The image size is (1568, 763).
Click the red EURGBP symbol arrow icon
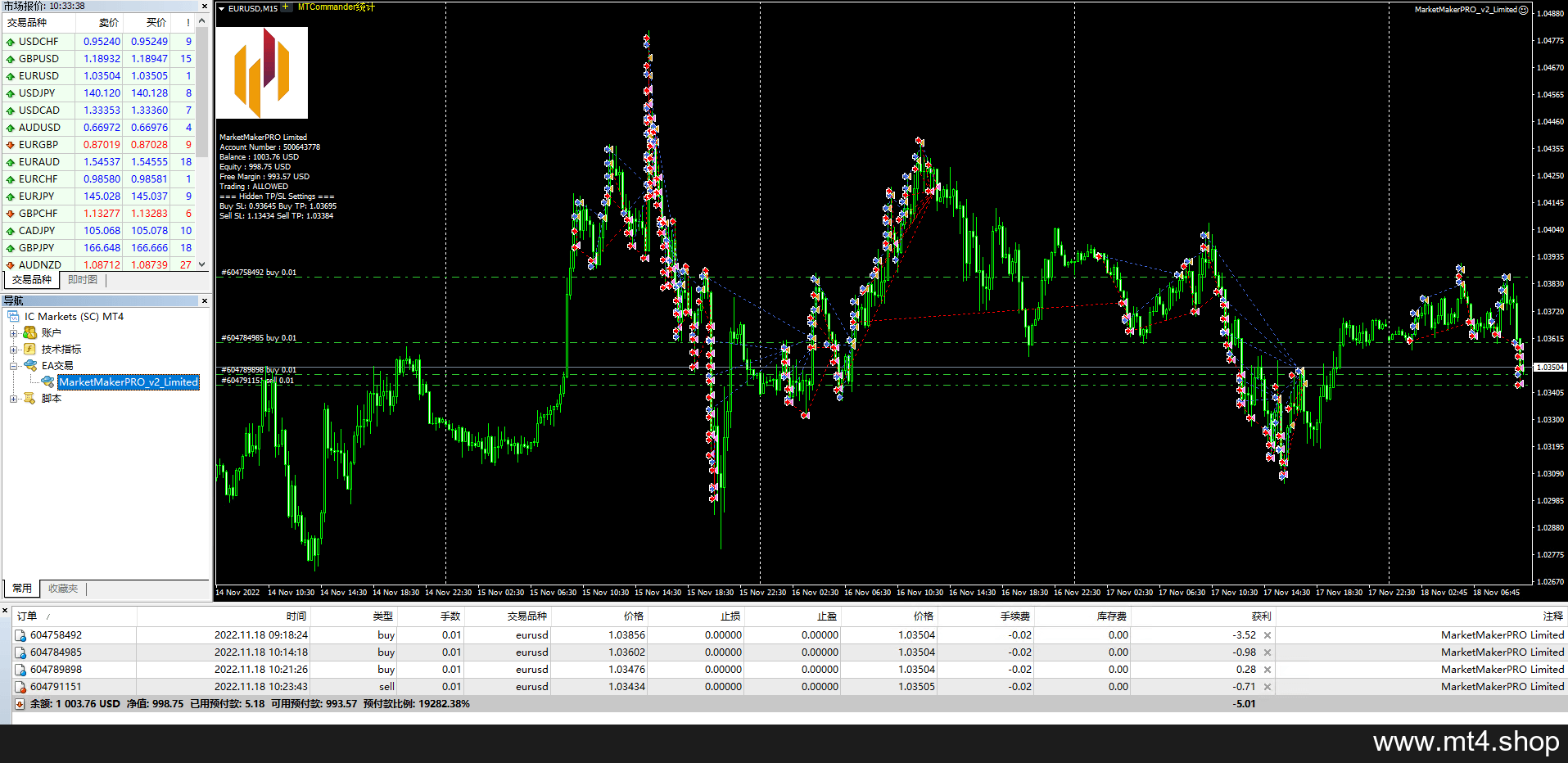(x=11, y=145)
